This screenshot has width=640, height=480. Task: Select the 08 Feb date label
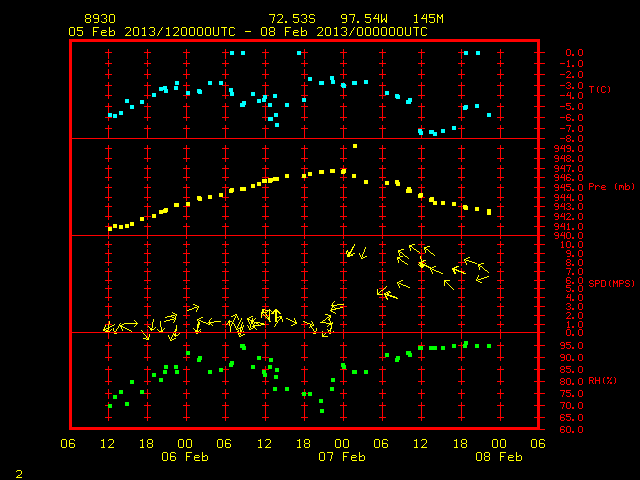tap(499, 457)
